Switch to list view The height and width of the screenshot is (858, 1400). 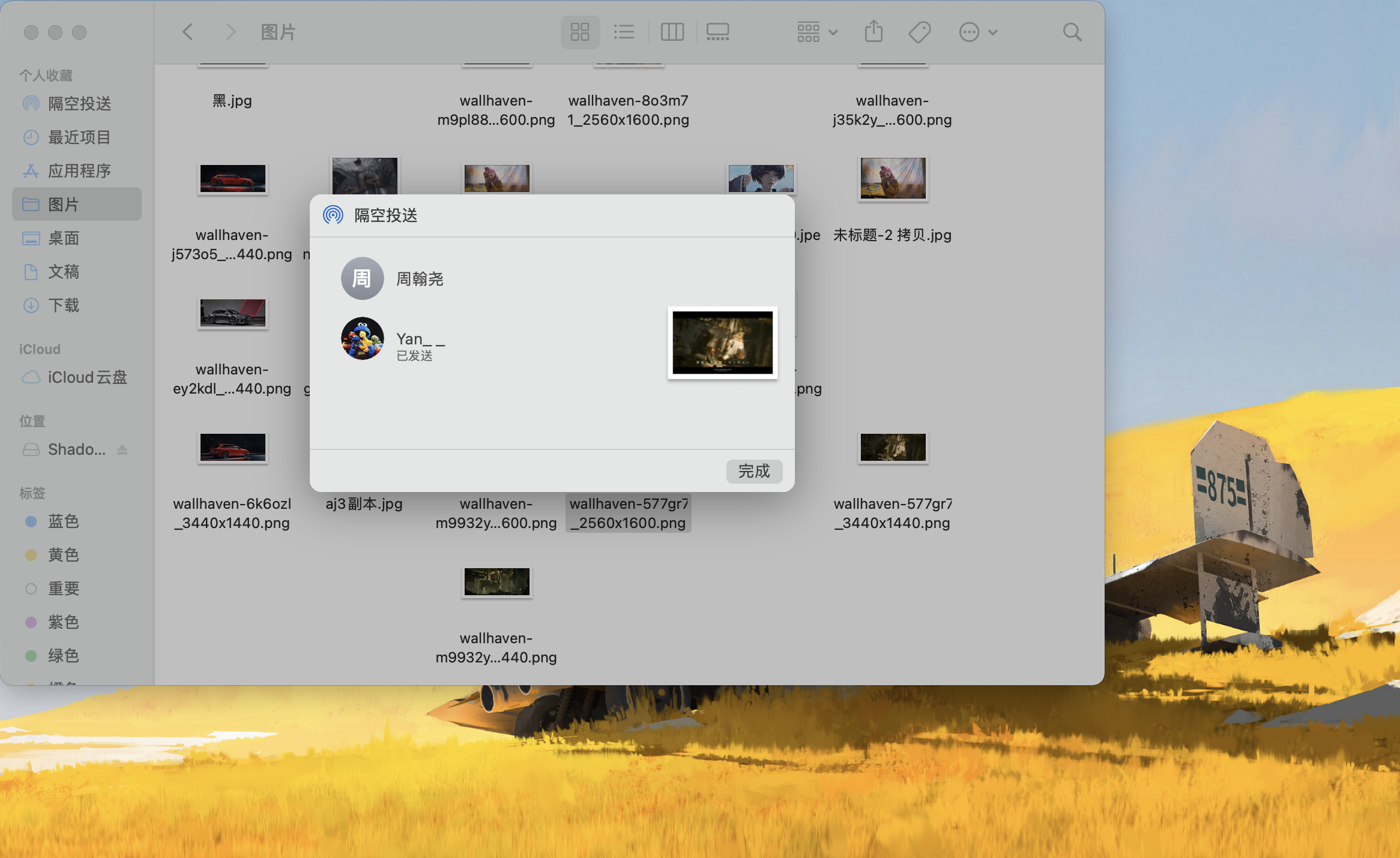click(624, 32)
